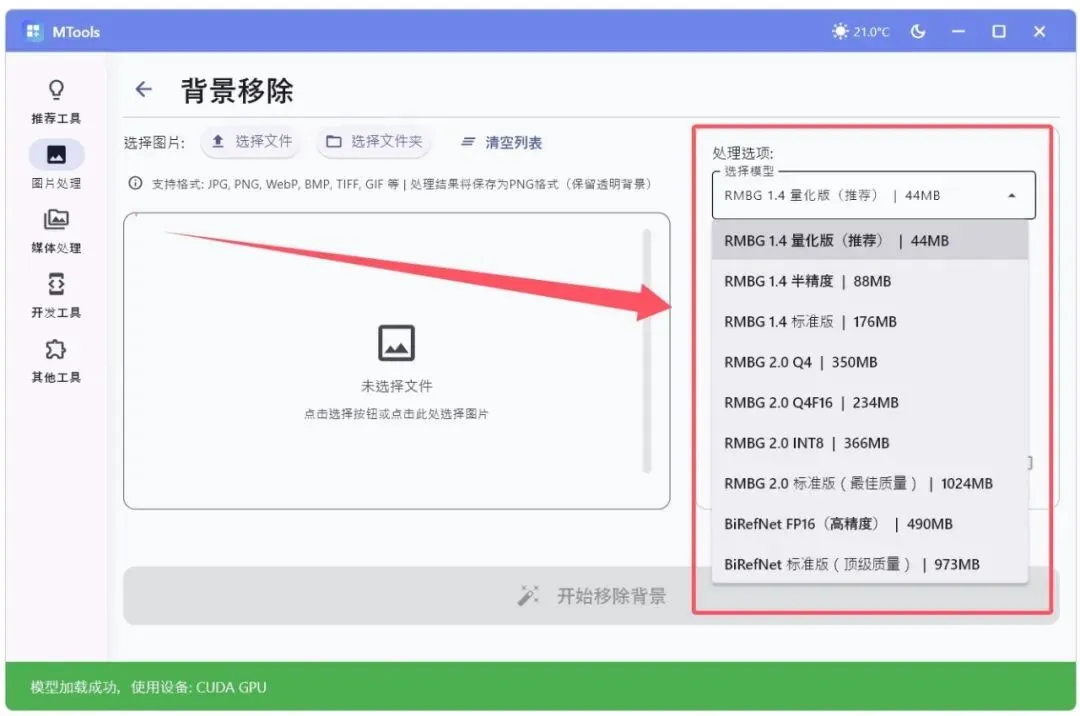
Task: Open the 其他工具 puzzle section
Action: coord(56,361)
